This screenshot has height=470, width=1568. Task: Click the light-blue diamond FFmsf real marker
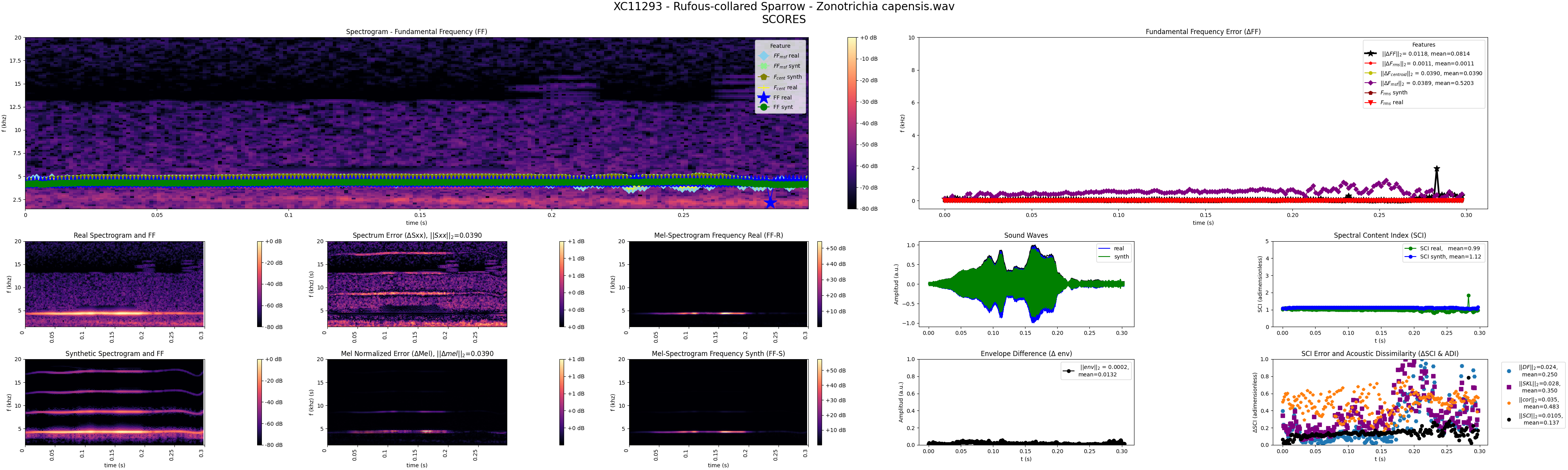coord(763,56)
